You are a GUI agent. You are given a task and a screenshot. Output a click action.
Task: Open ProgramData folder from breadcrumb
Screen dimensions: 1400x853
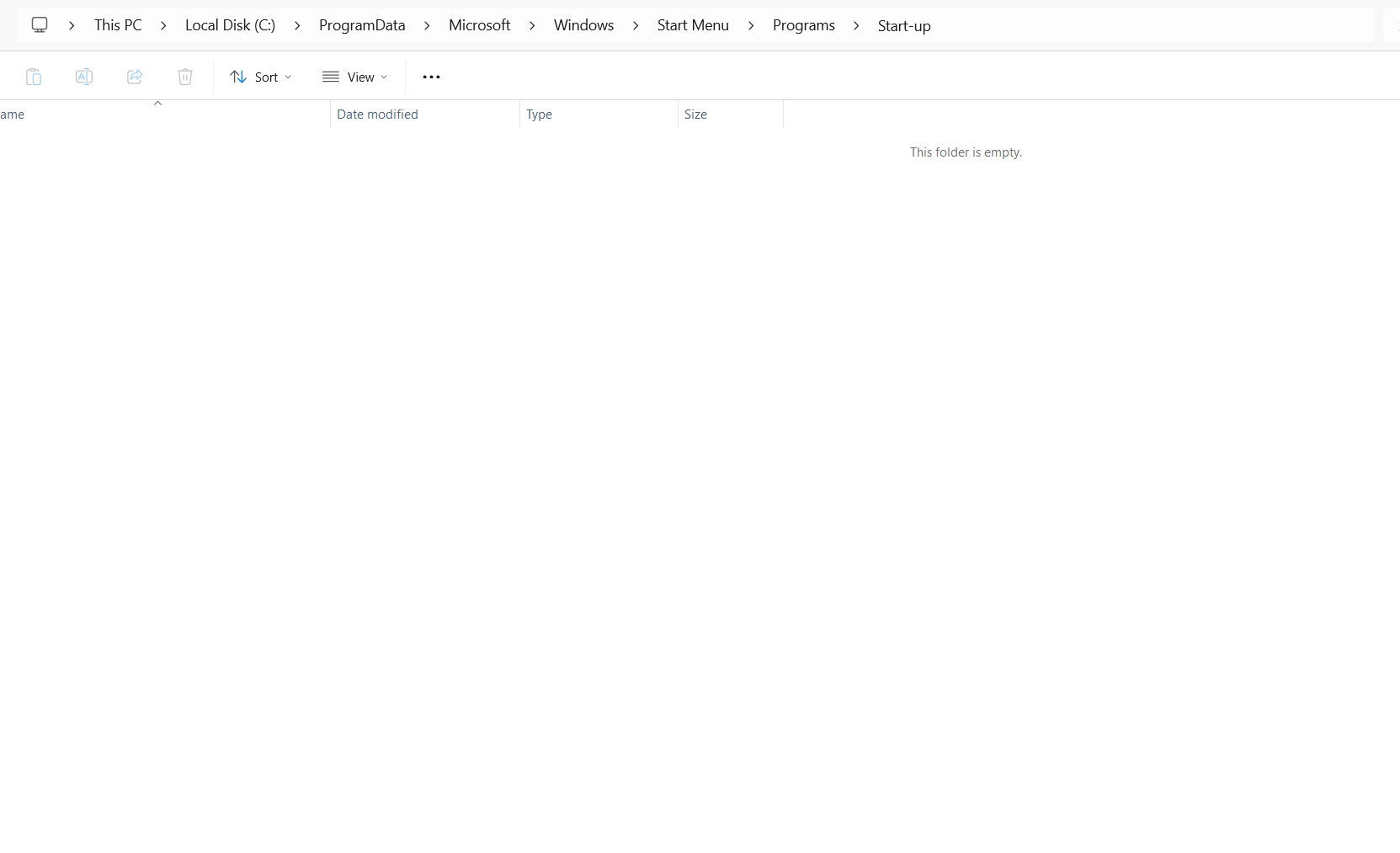362,25
